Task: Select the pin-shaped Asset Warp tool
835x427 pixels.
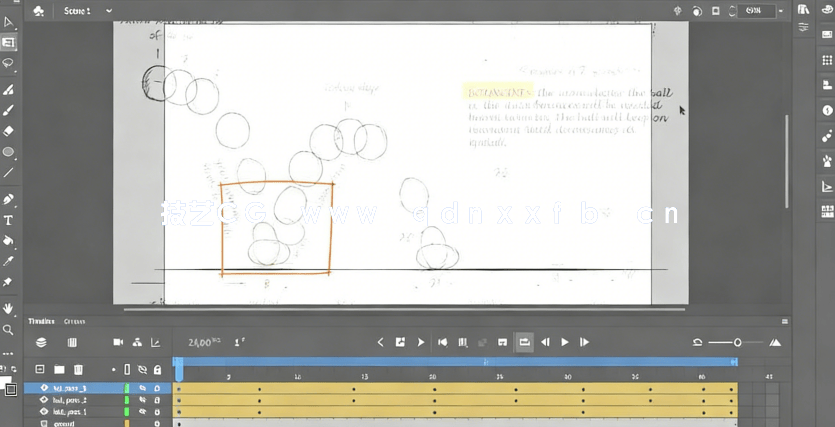Action: pos(8,282)
